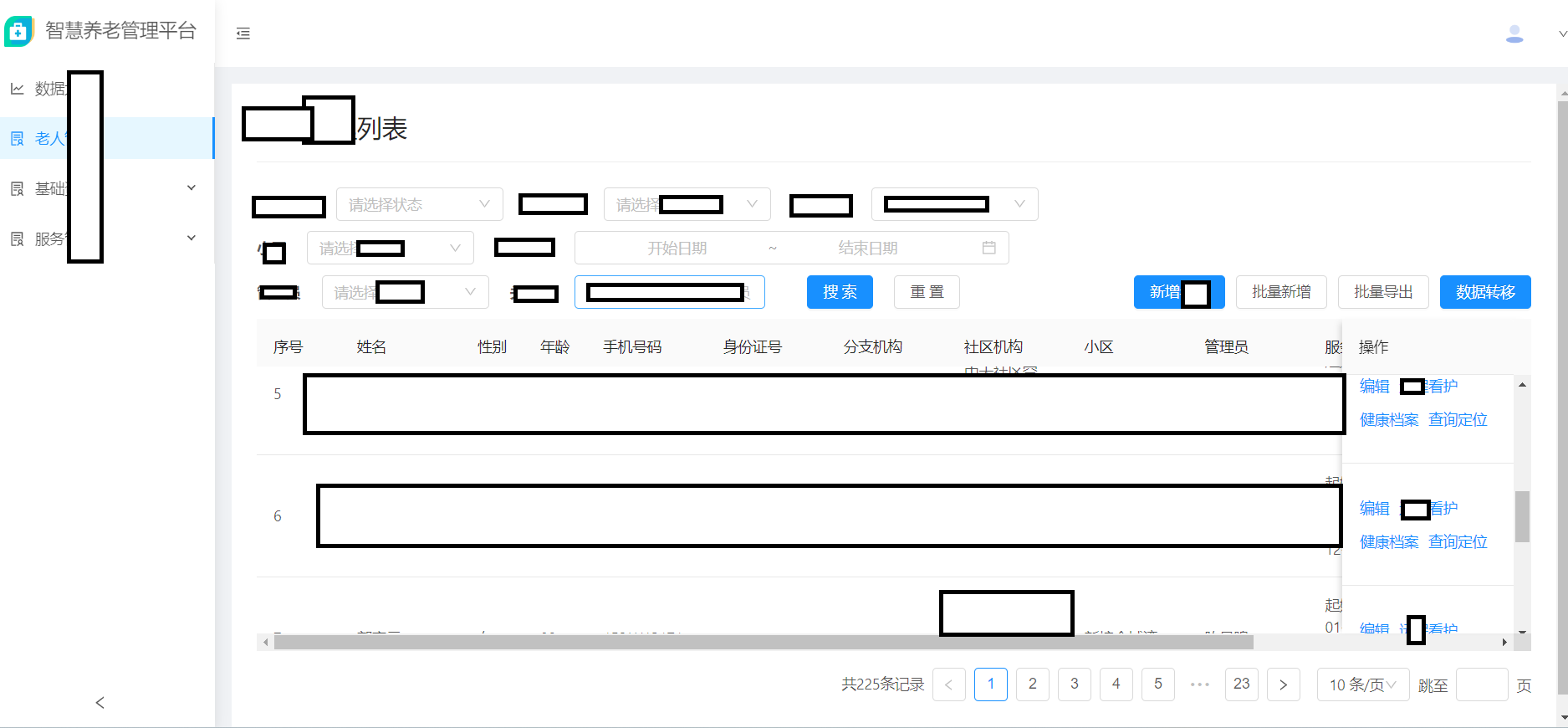Click the calendar icon in date range

(x=988, y=248)
